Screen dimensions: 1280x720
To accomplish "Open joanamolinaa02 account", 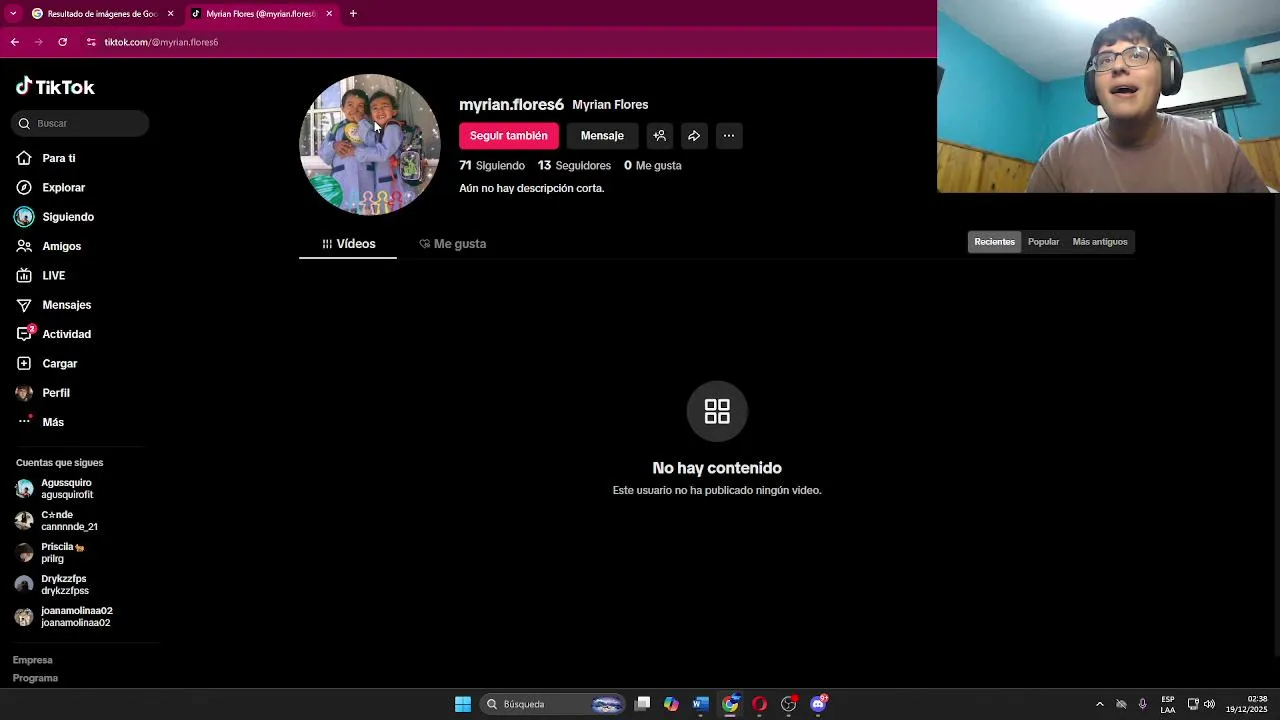I will click(x=76, y=616).
